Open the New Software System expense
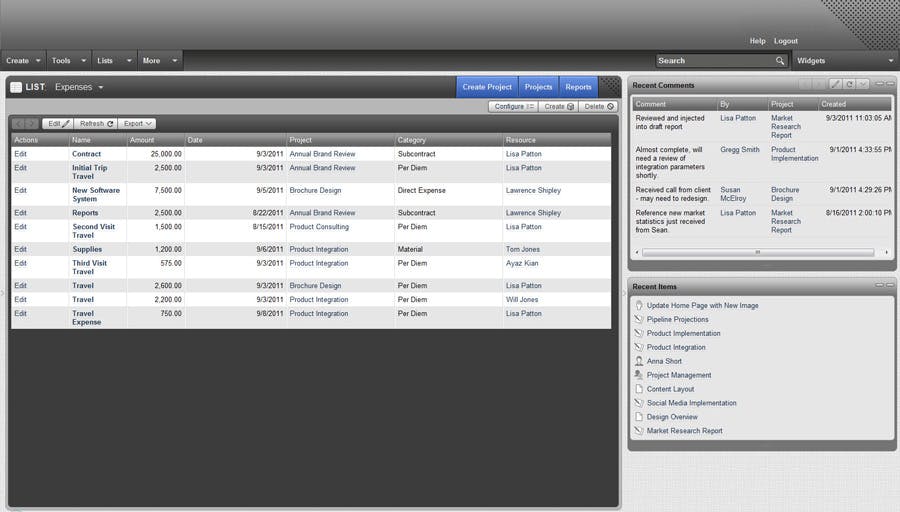The image size is (900, 512). 96,195
